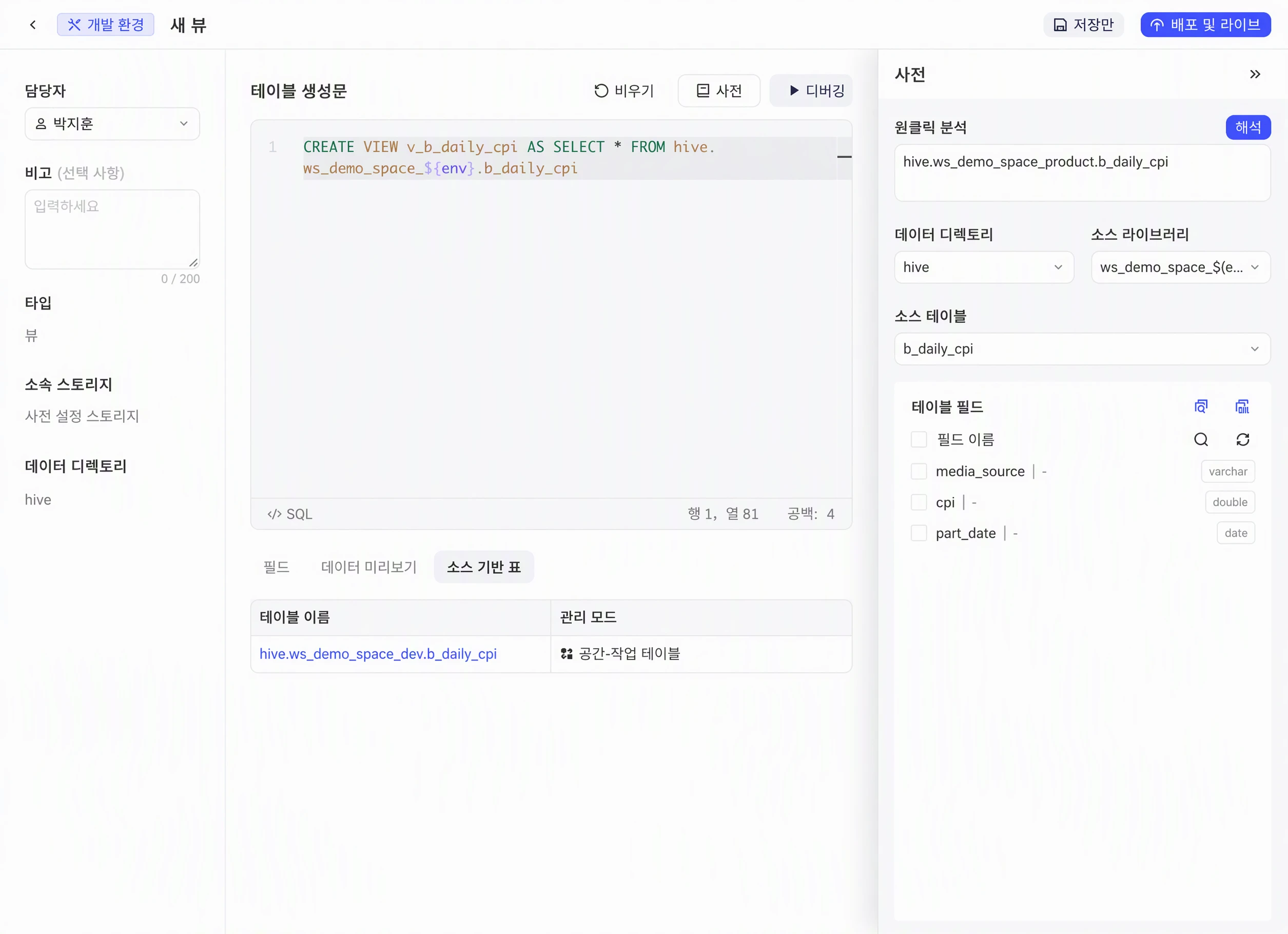Open the 사전 dictionary button
1288x934 pixels.
(x=719, y=91)
